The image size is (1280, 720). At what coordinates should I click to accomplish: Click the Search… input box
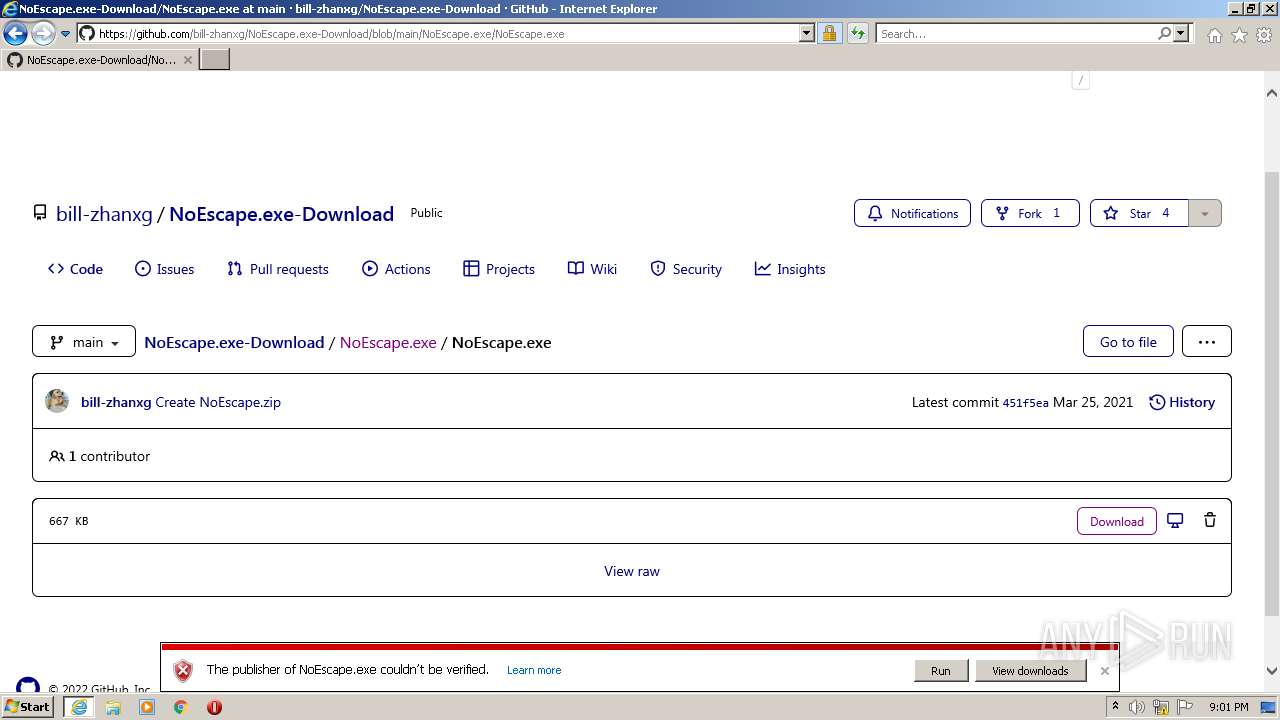pyautogui.click(x=1016, y=33)
